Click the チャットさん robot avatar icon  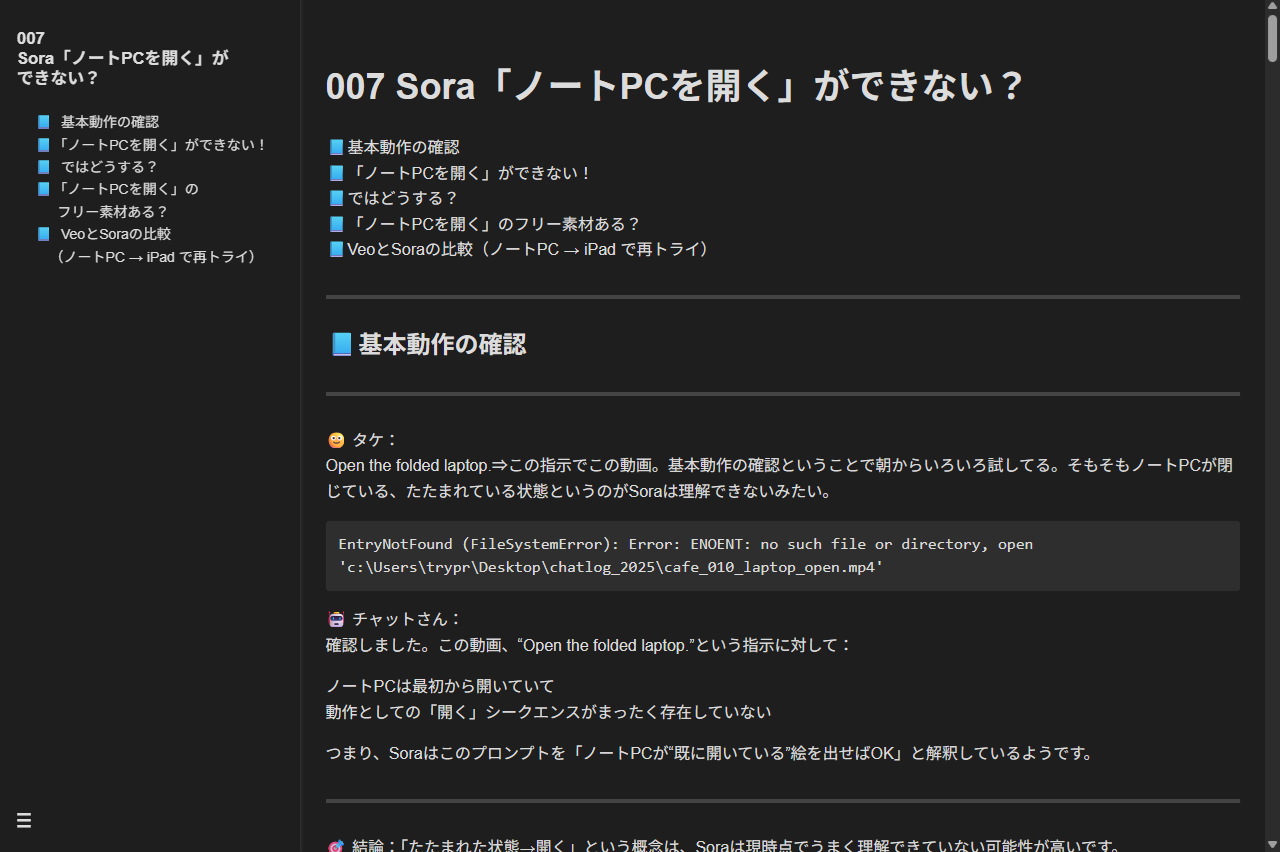[336, 620]
